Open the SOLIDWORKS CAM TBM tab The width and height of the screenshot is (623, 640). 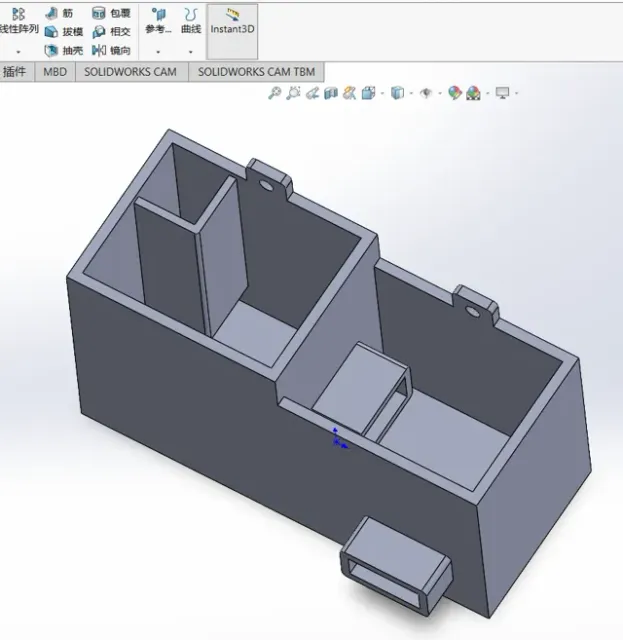pos(256,72)
